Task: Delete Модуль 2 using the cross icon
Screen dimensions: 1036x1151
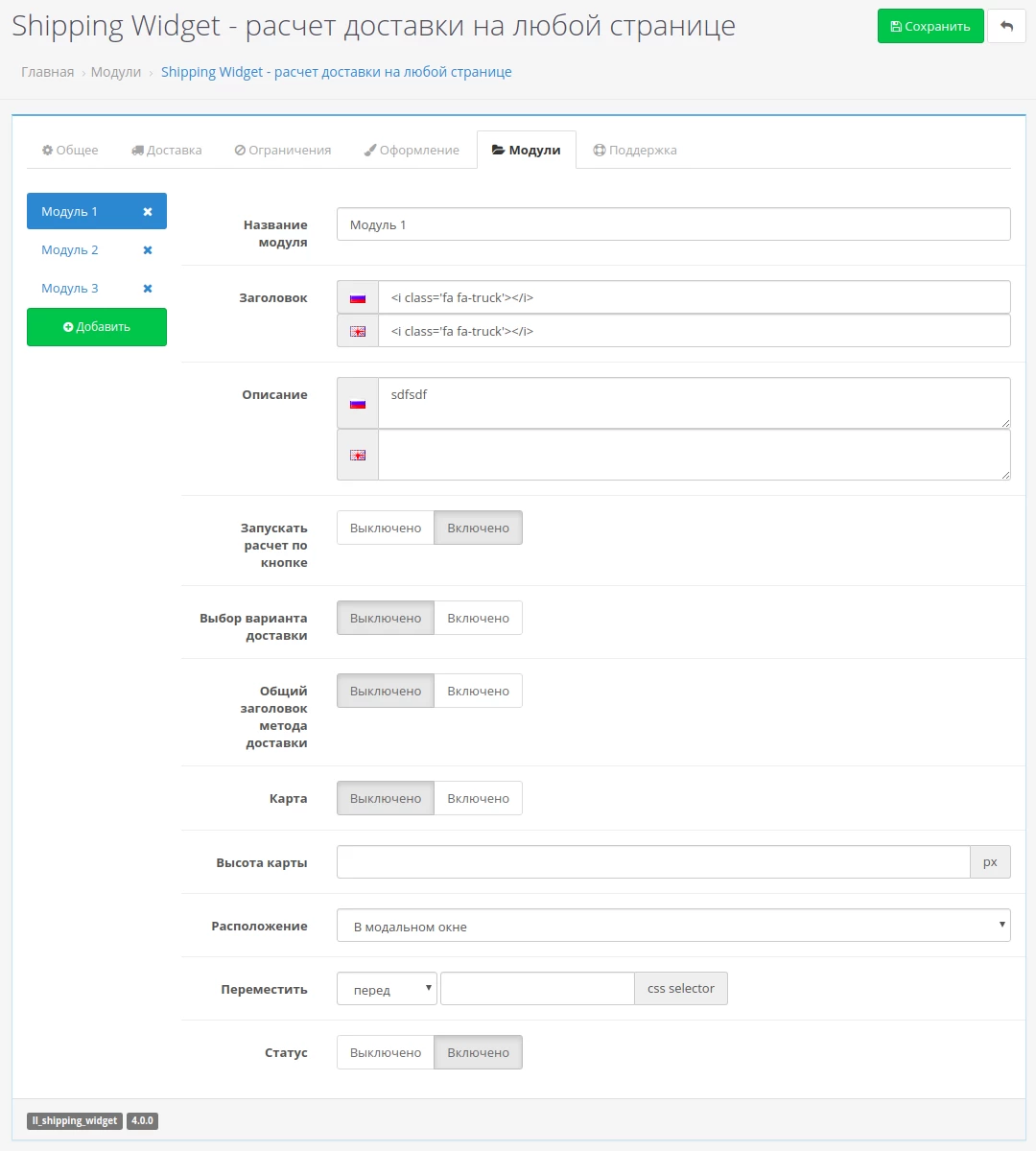Action: 148,250
